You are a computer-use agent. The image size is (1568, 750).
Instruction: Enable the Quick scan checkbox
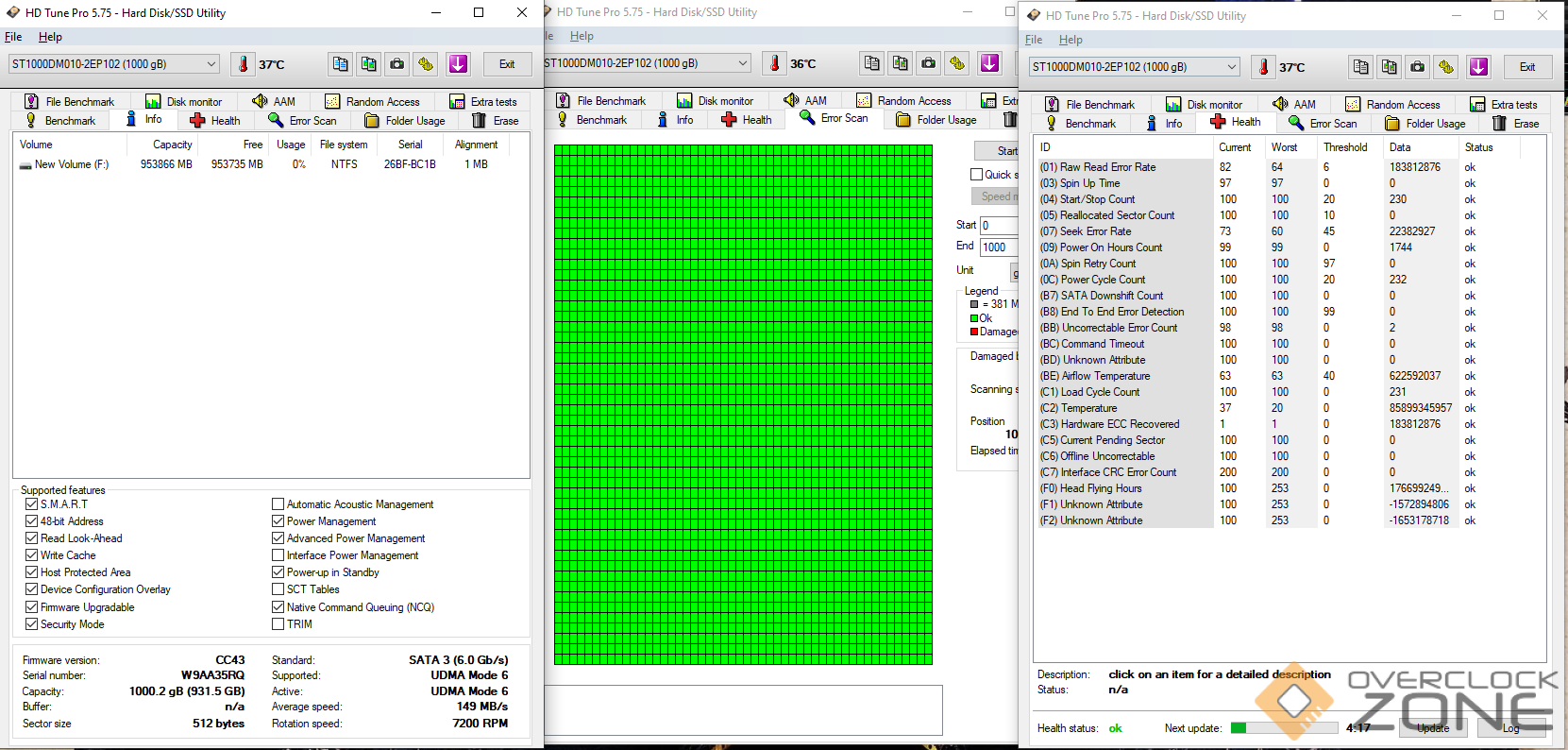(977, 175)
